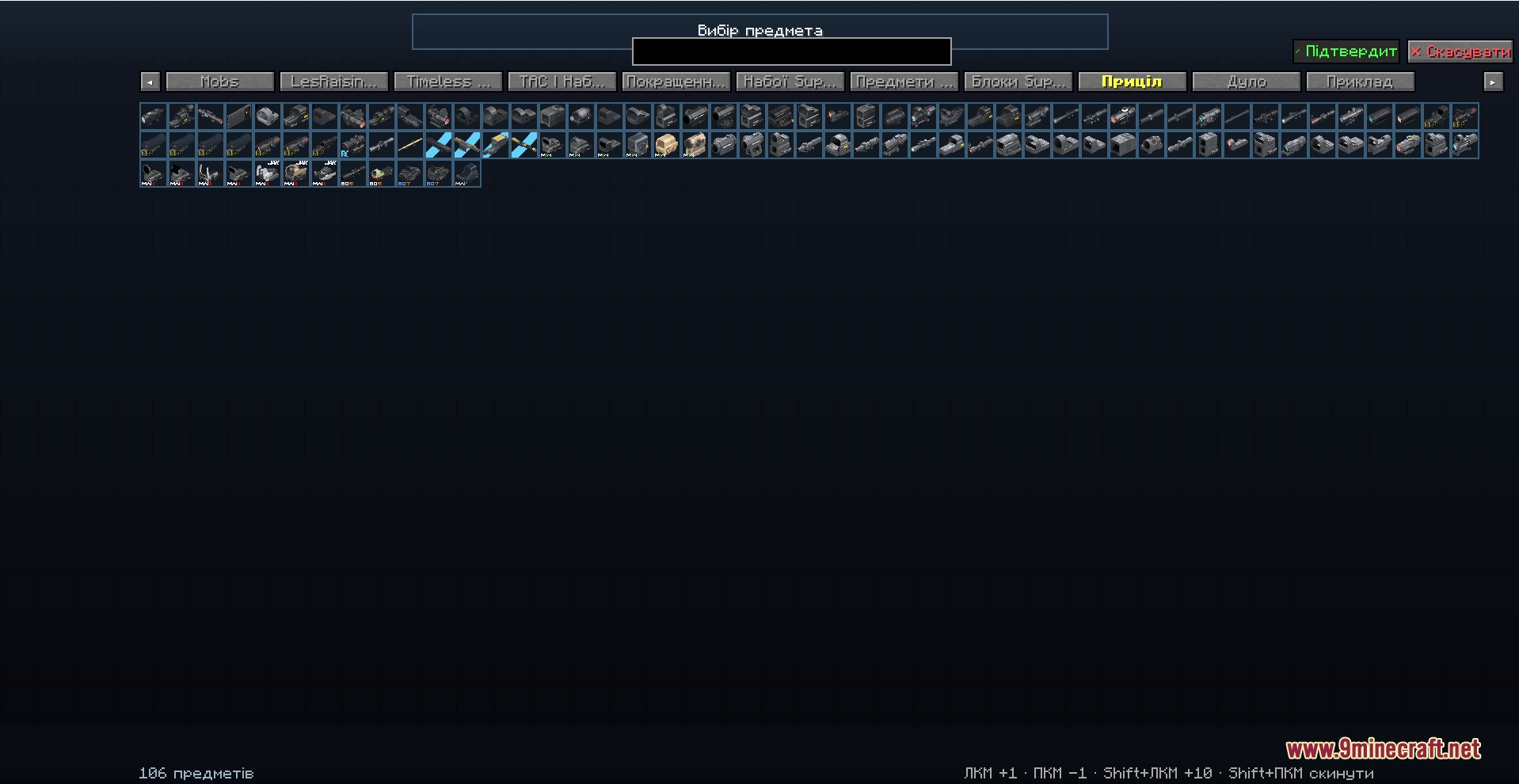Choose the first MWII red-dot sight in third row

pyautogui.click(x=154, y=173)
